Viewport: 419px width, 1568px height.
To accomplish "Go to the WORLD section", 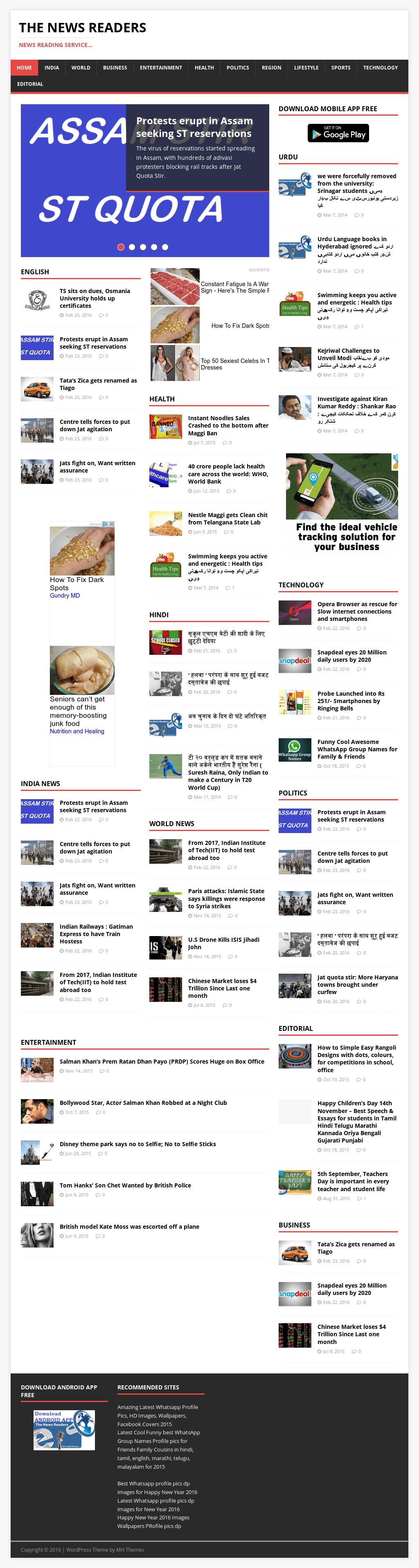I will click(80, 67).
